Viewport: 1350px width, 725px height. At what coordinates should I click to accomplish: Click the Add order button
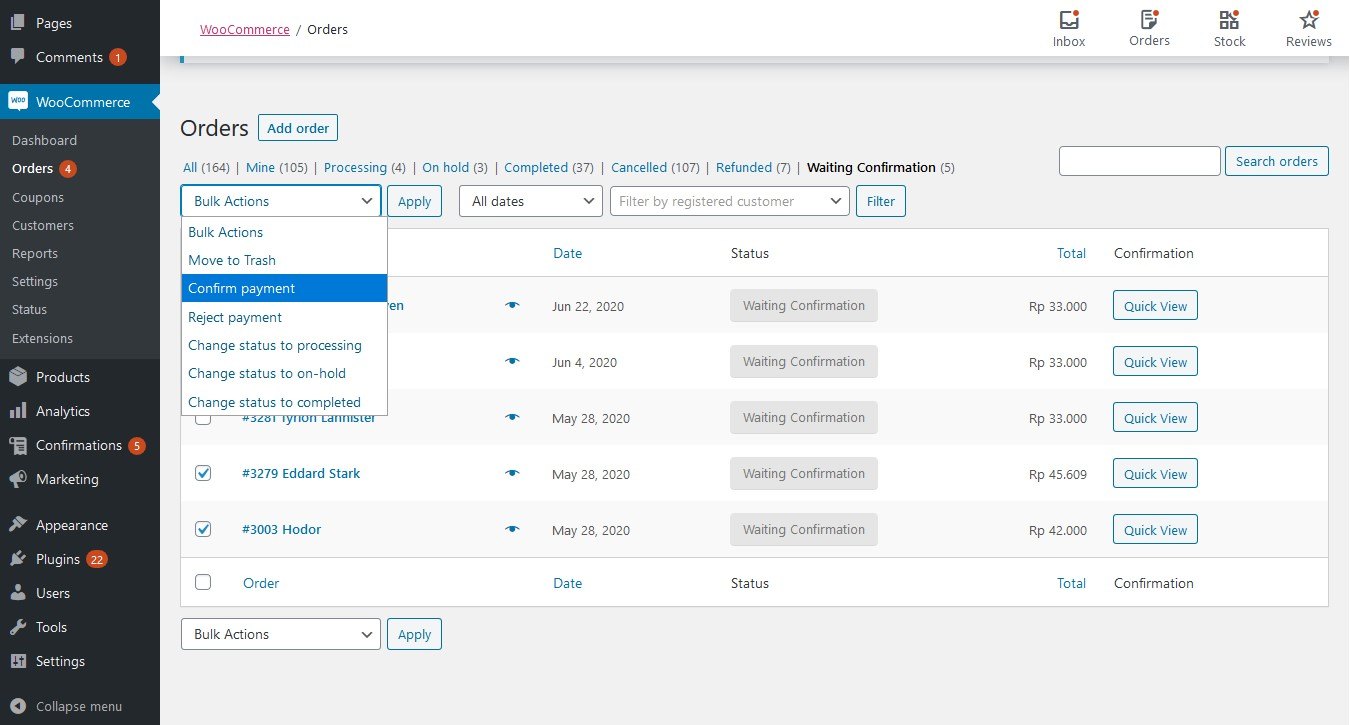pyautogui.click(x=298, y=128)
